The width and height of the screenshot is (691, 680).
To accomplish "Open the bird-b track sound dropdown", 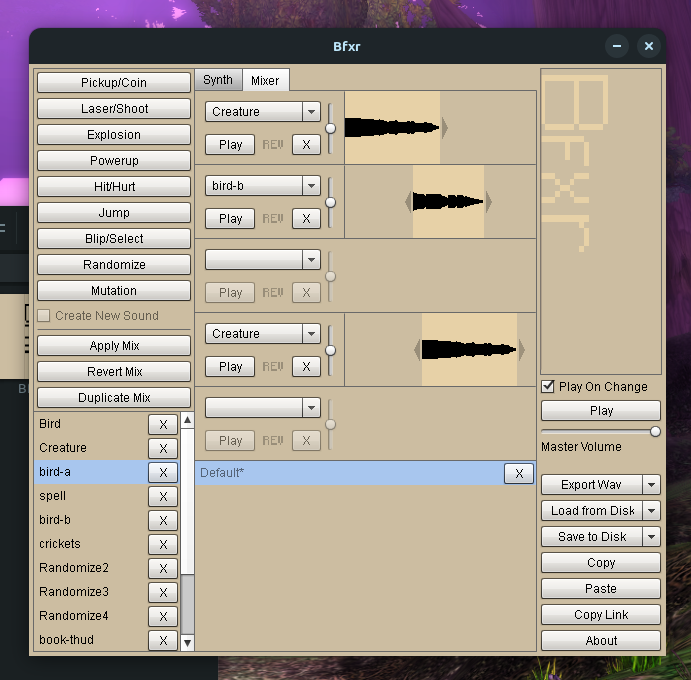I will 311,186.
